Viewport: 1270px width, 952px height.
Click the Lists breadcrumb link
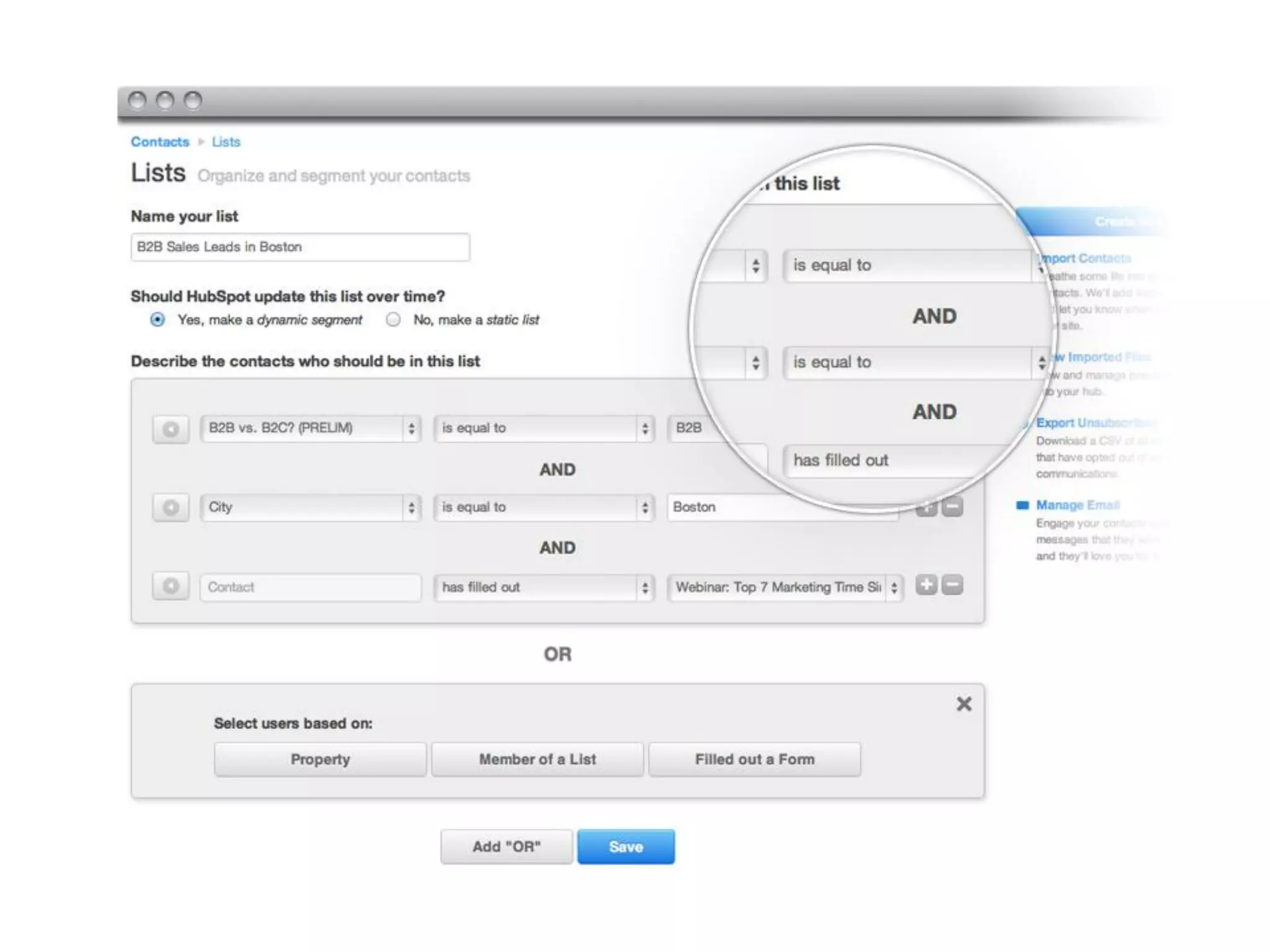pyautogui.click(x=226, y=142)
